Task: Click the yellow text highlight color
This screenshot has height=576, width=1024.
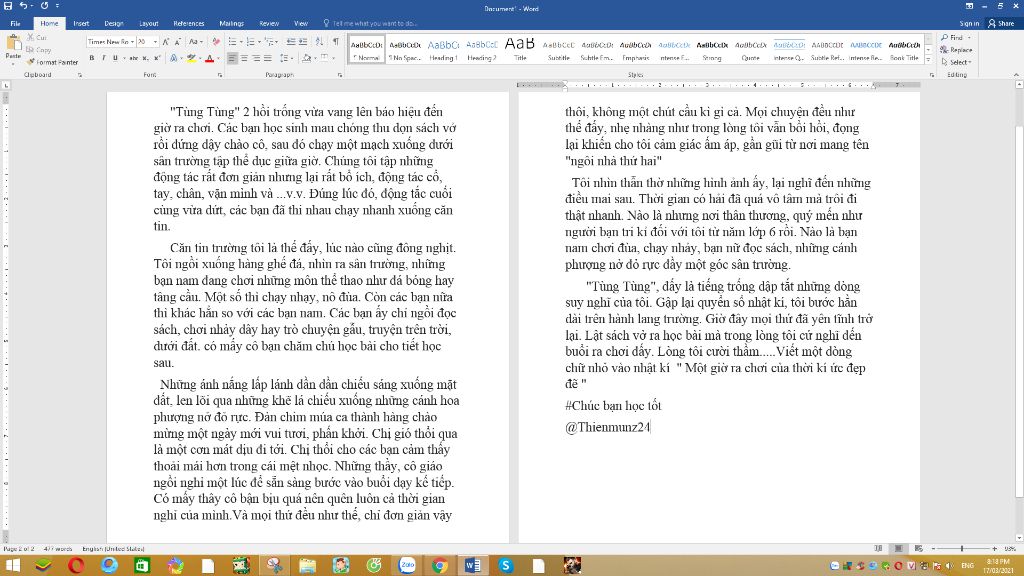Action: point(191,58)
